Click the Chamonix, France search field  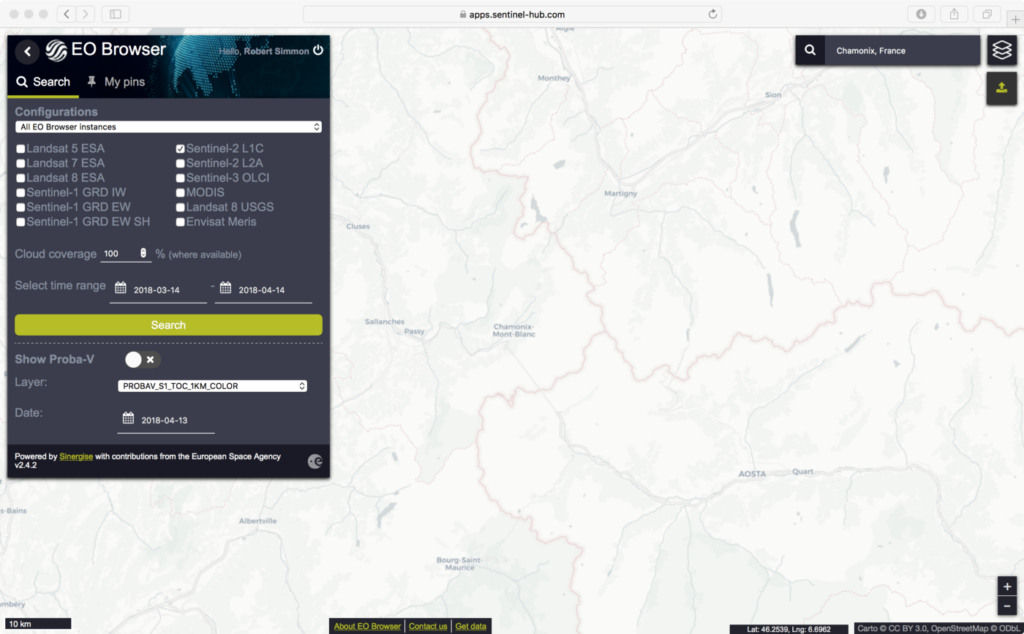click(x=903, y=50)
